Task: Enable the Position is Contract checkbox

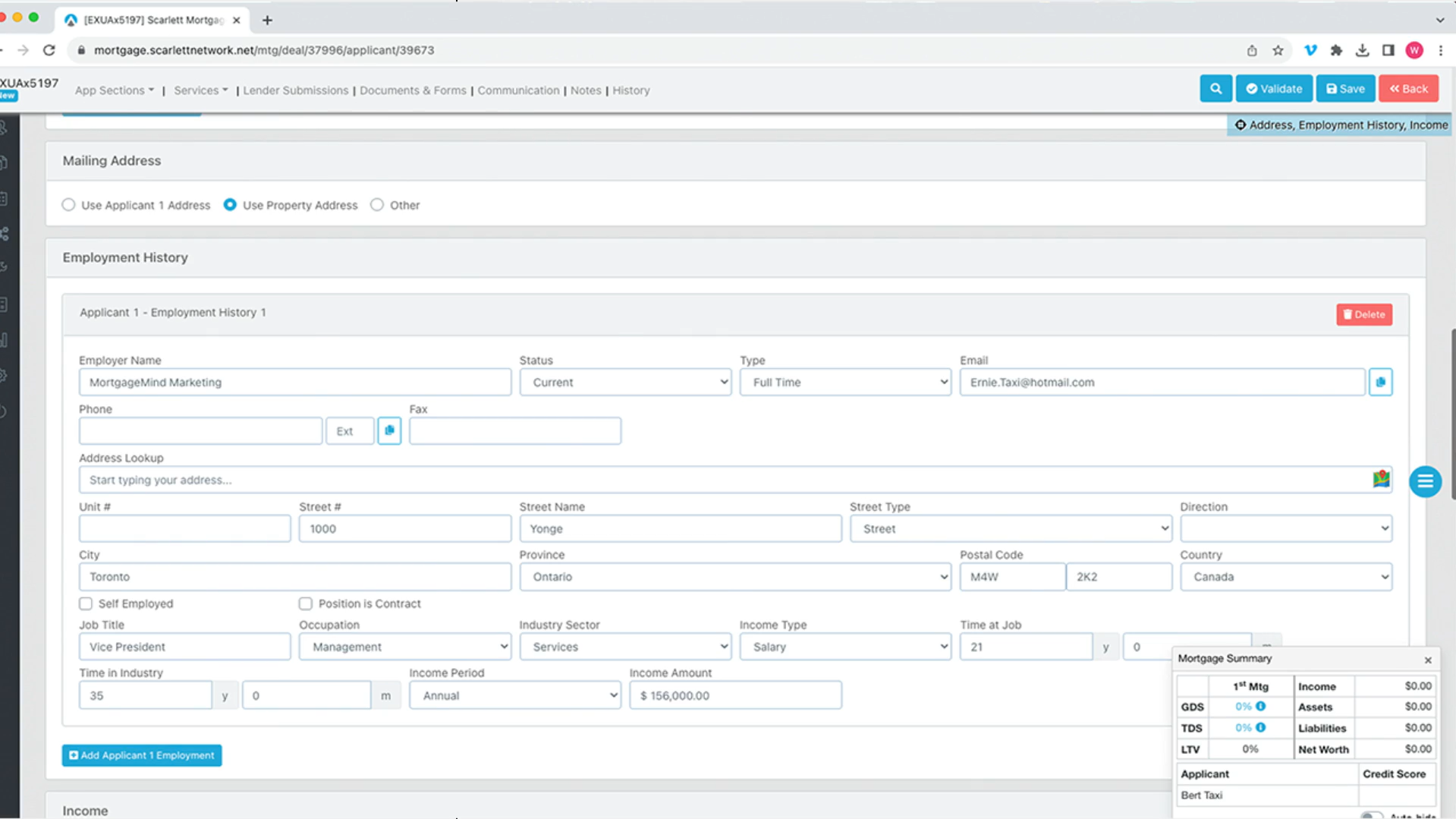Action: tap(306, 603)
